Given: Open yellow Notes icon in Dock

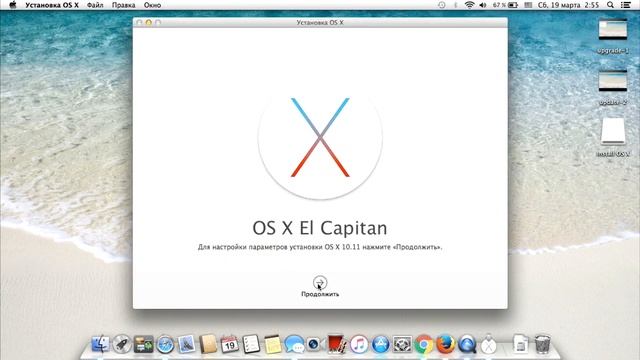Looking at the screenshot, I should [273, 344].
